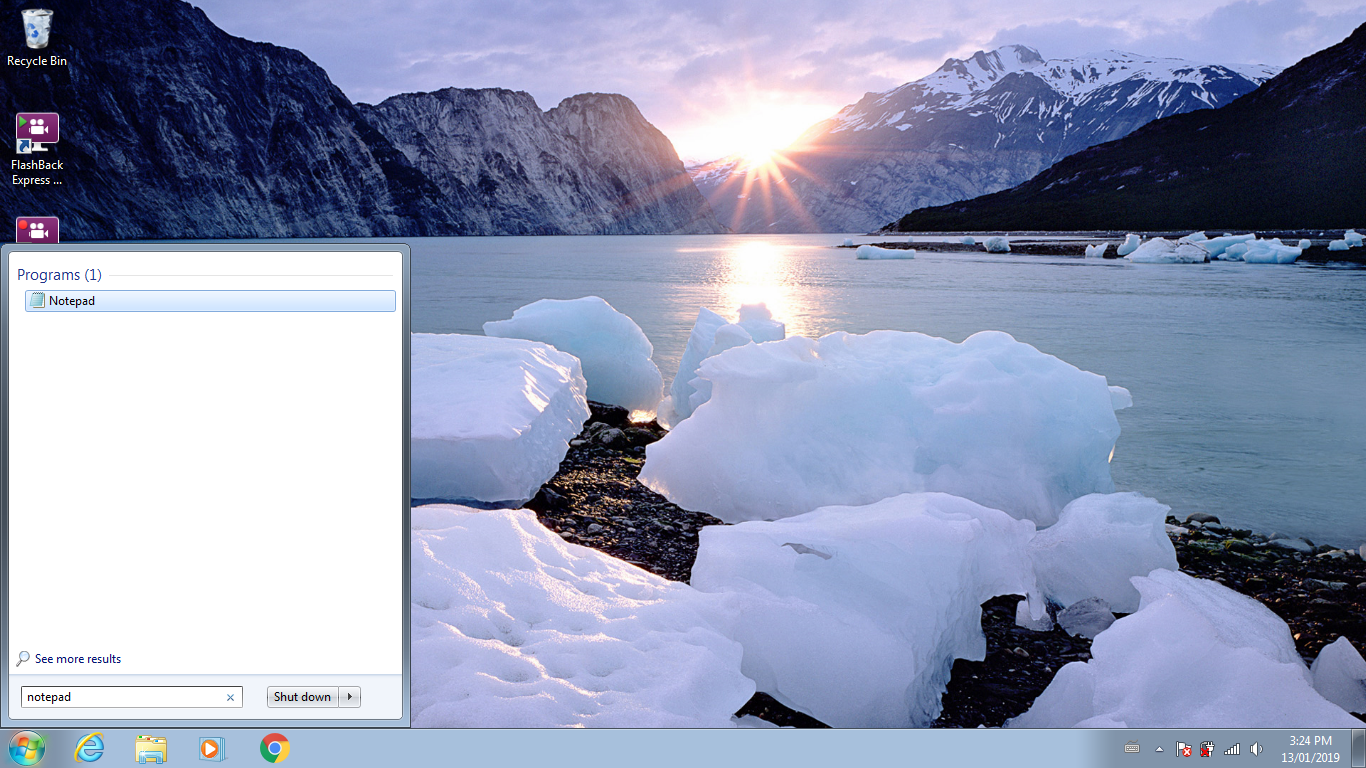Click the volume speaker tray icon

click(1256, 748)
